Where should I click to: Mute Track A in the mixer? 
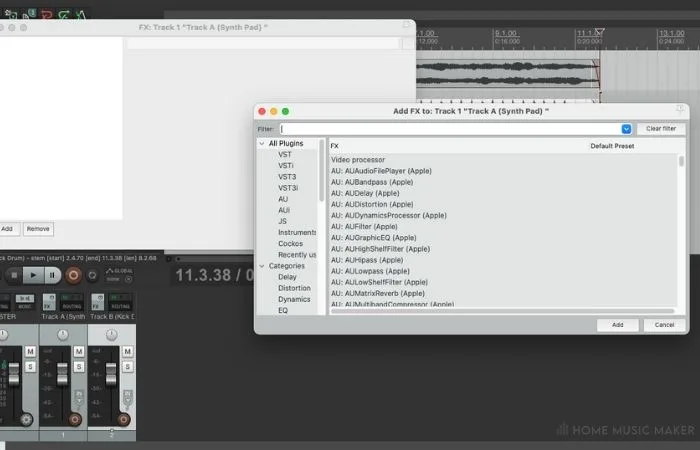79,352
